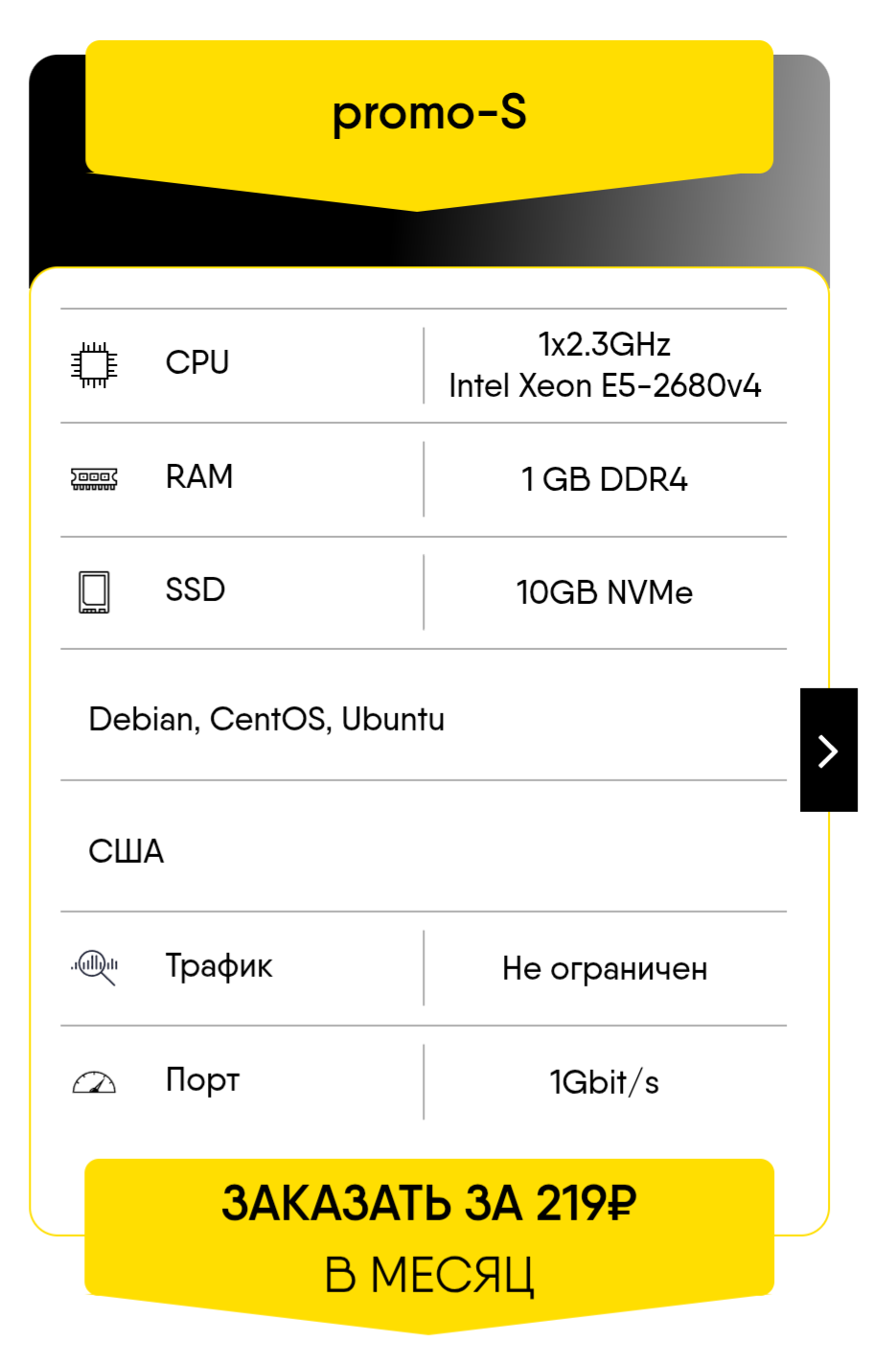Click the RAM memory stick icon
This screenshot has height=1366, width=896.
[94, 478]
